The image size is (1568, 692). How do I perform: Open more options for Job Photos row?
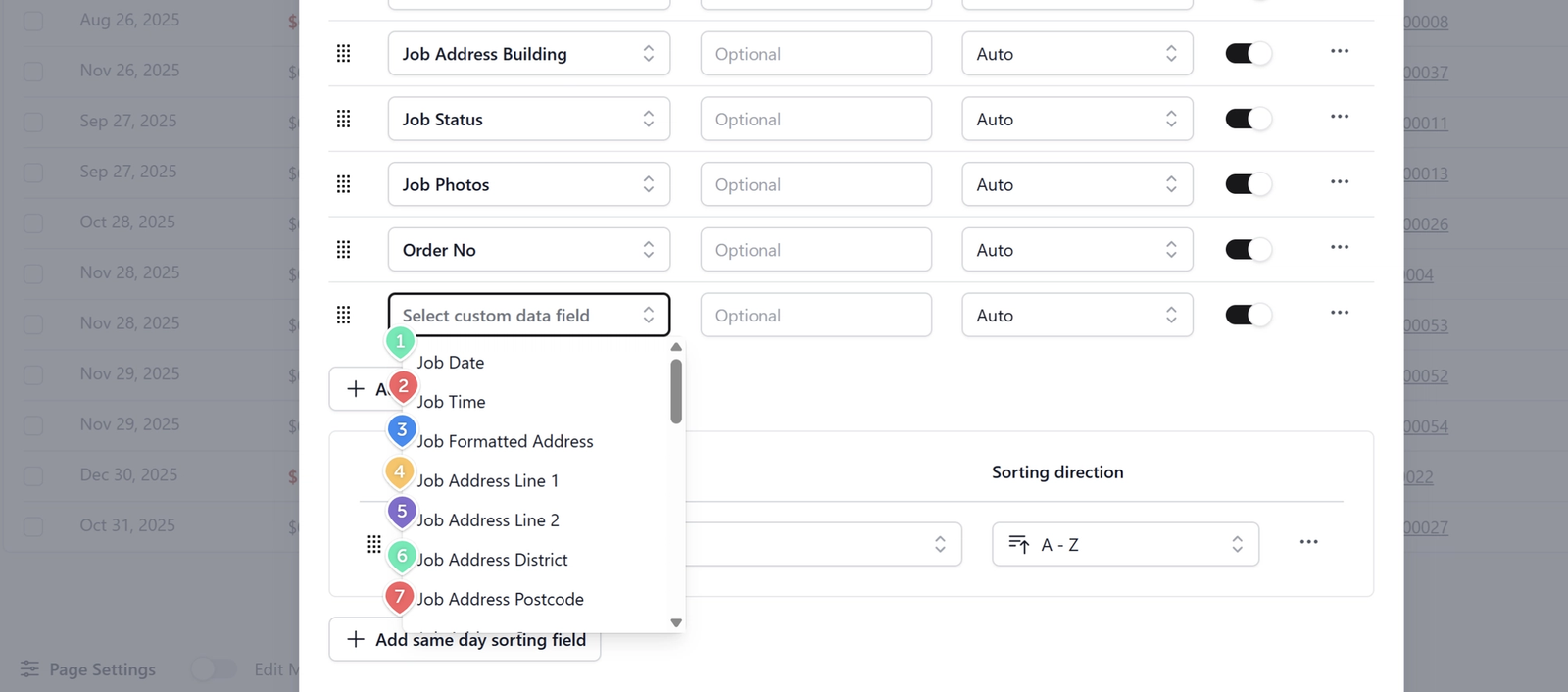click(x=1339, y=182)
